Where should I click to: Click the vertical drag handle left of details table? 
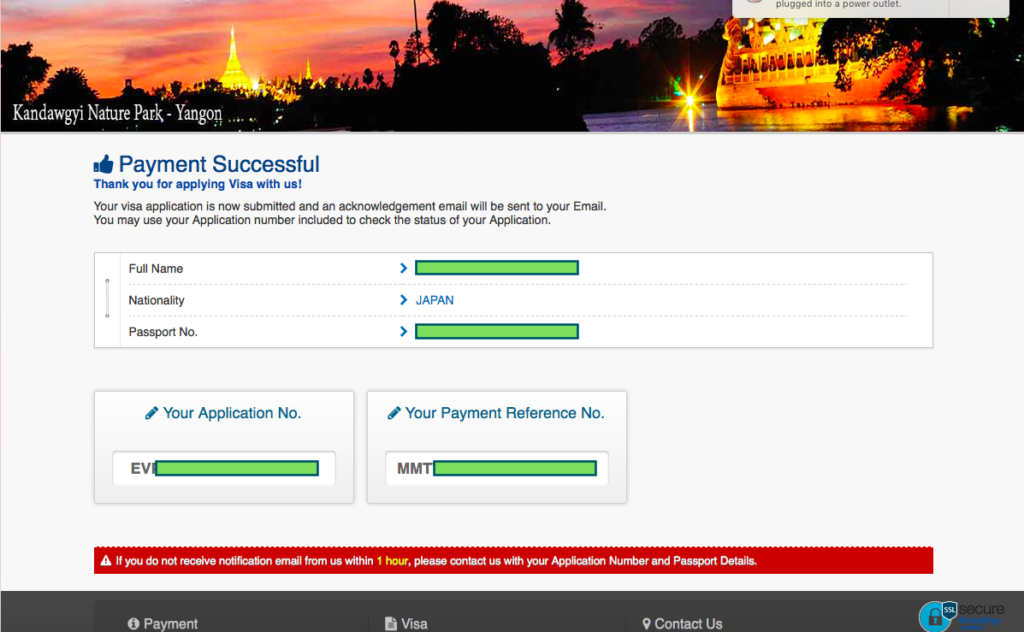pos(107,299)
